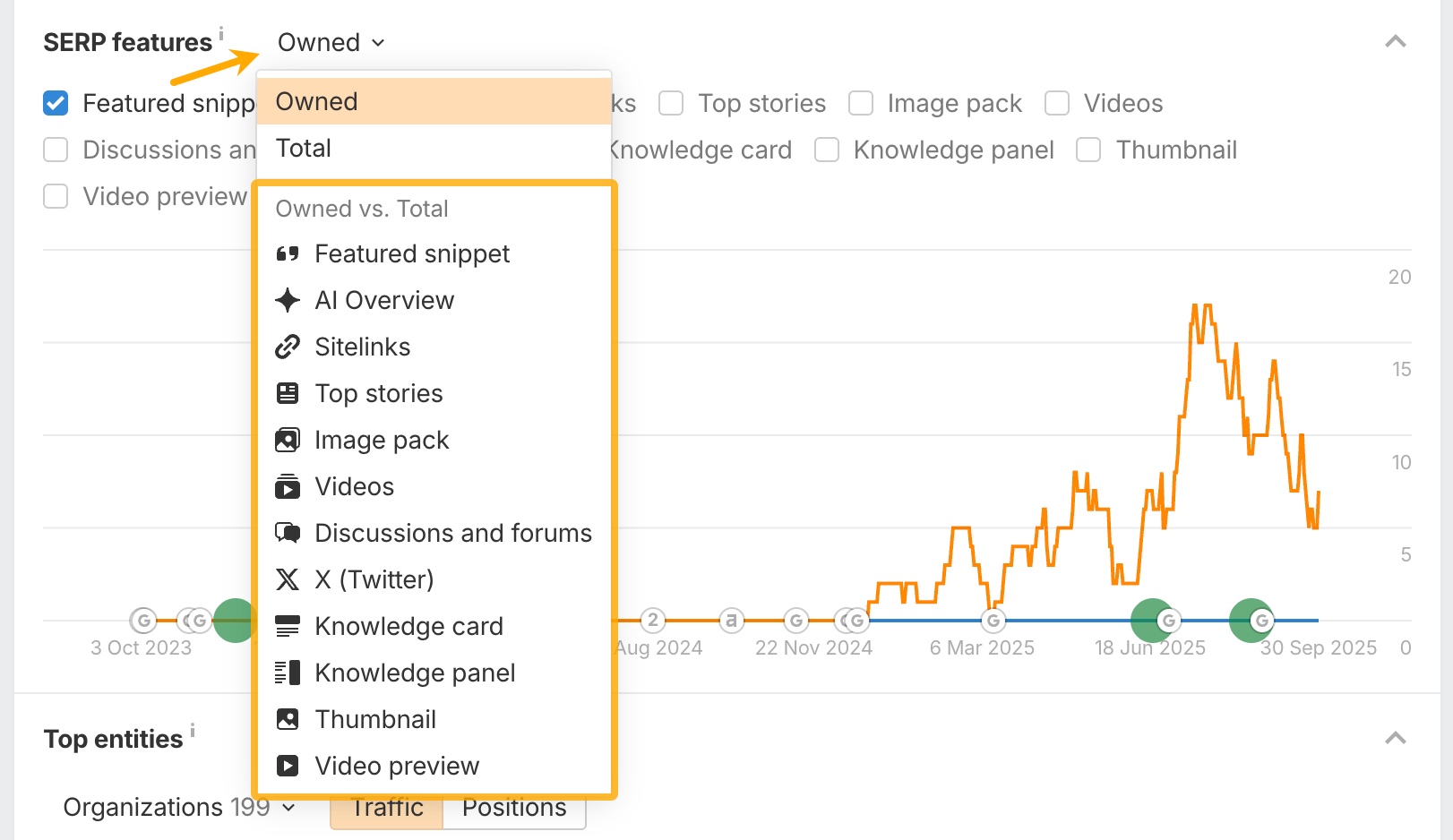Click the Top stories newspaper icon
This screenshot has width=1453, height=840.
pyautogui.click(x=288, y=394)
